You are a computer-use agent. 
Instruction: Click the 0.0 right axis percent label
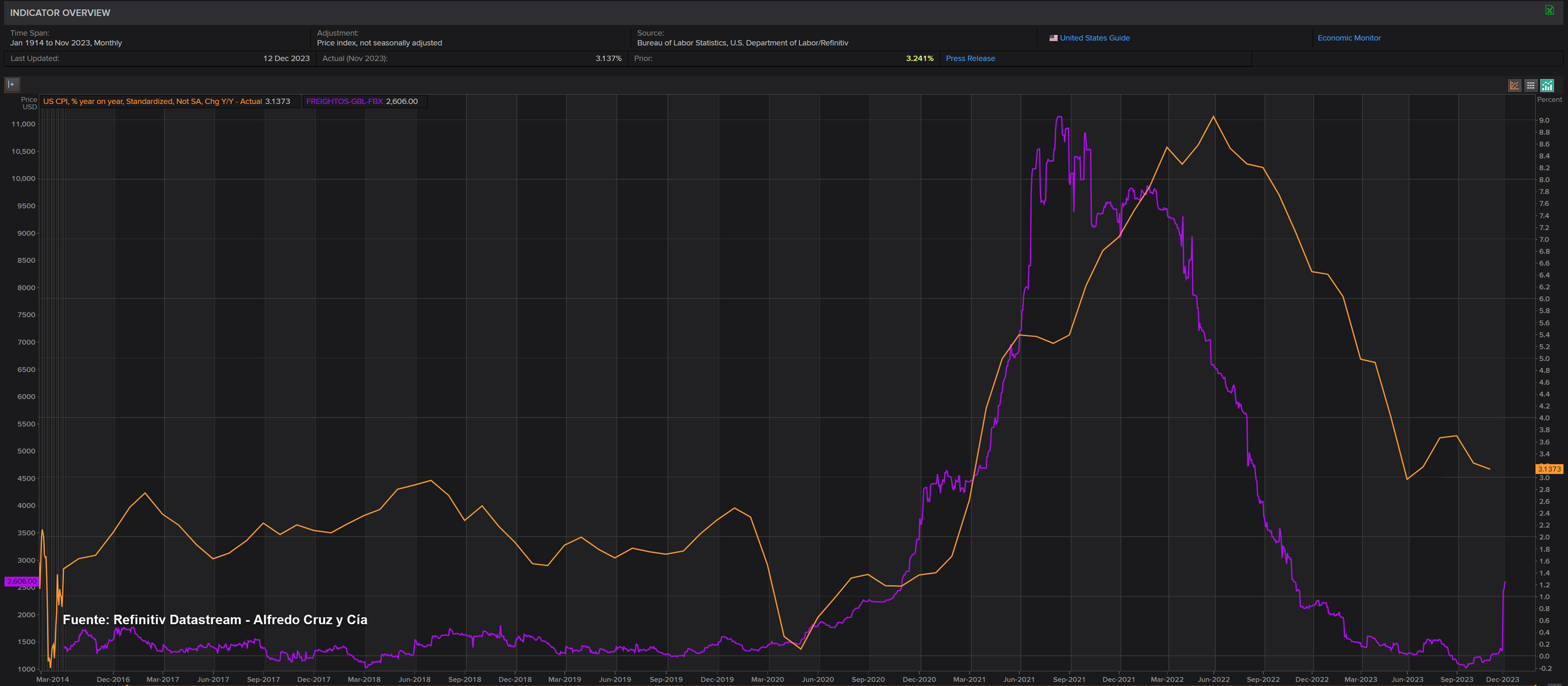coord(1544,656)
